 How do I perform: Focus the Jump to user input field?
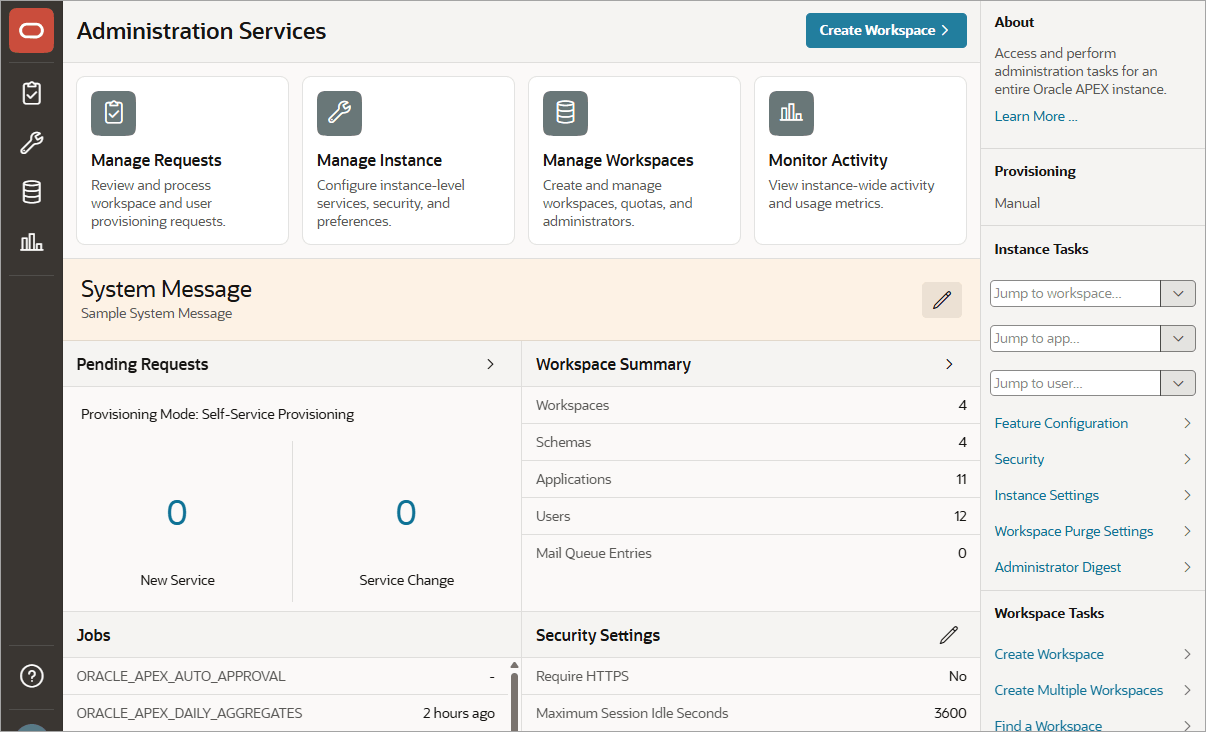point(1075,383)
